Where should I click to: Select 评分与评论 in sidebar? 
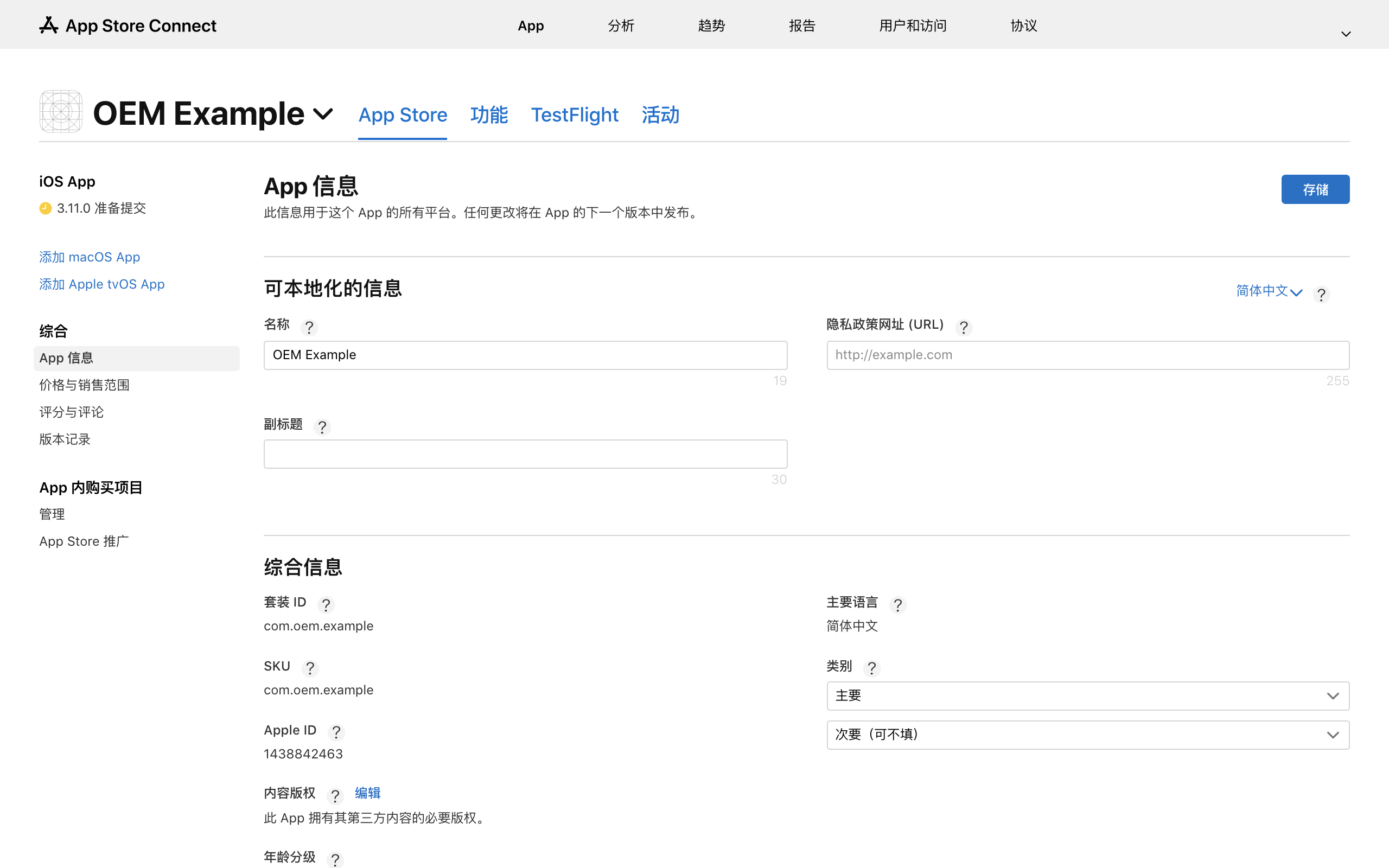(x=71, y=412)
